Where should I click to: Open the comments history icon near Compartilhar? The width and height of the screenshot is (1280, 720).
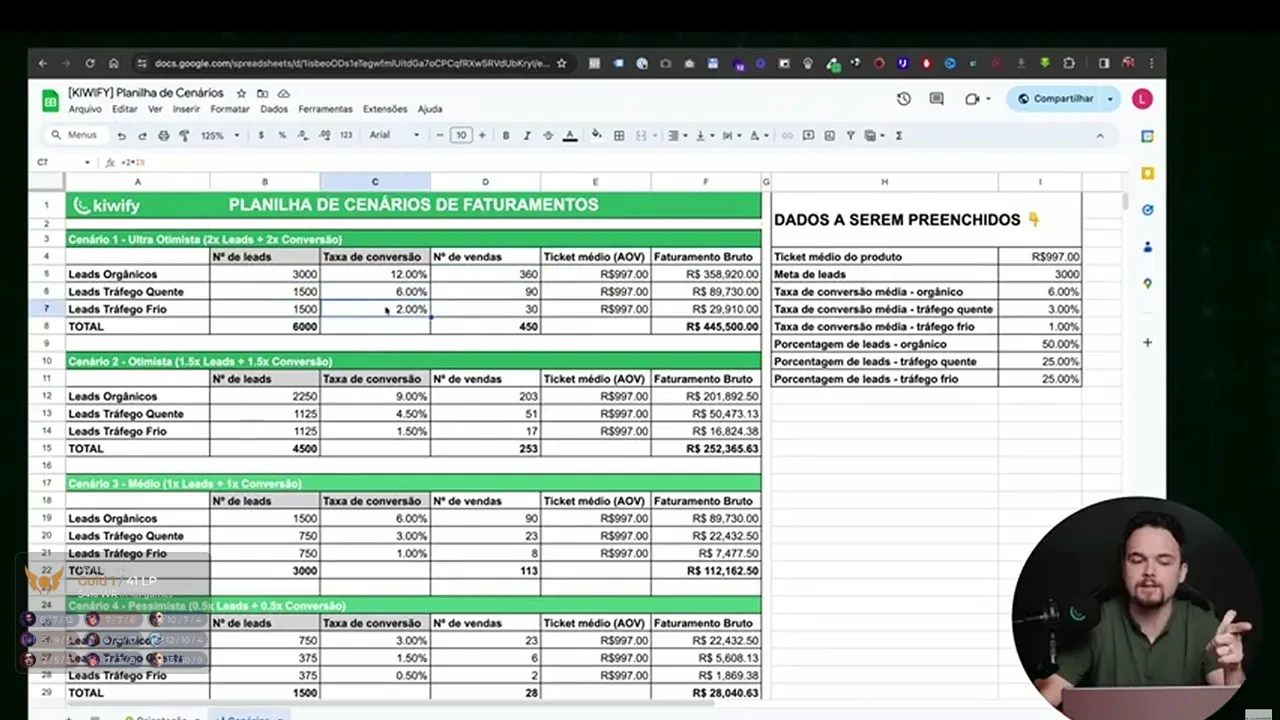[936, 99]
